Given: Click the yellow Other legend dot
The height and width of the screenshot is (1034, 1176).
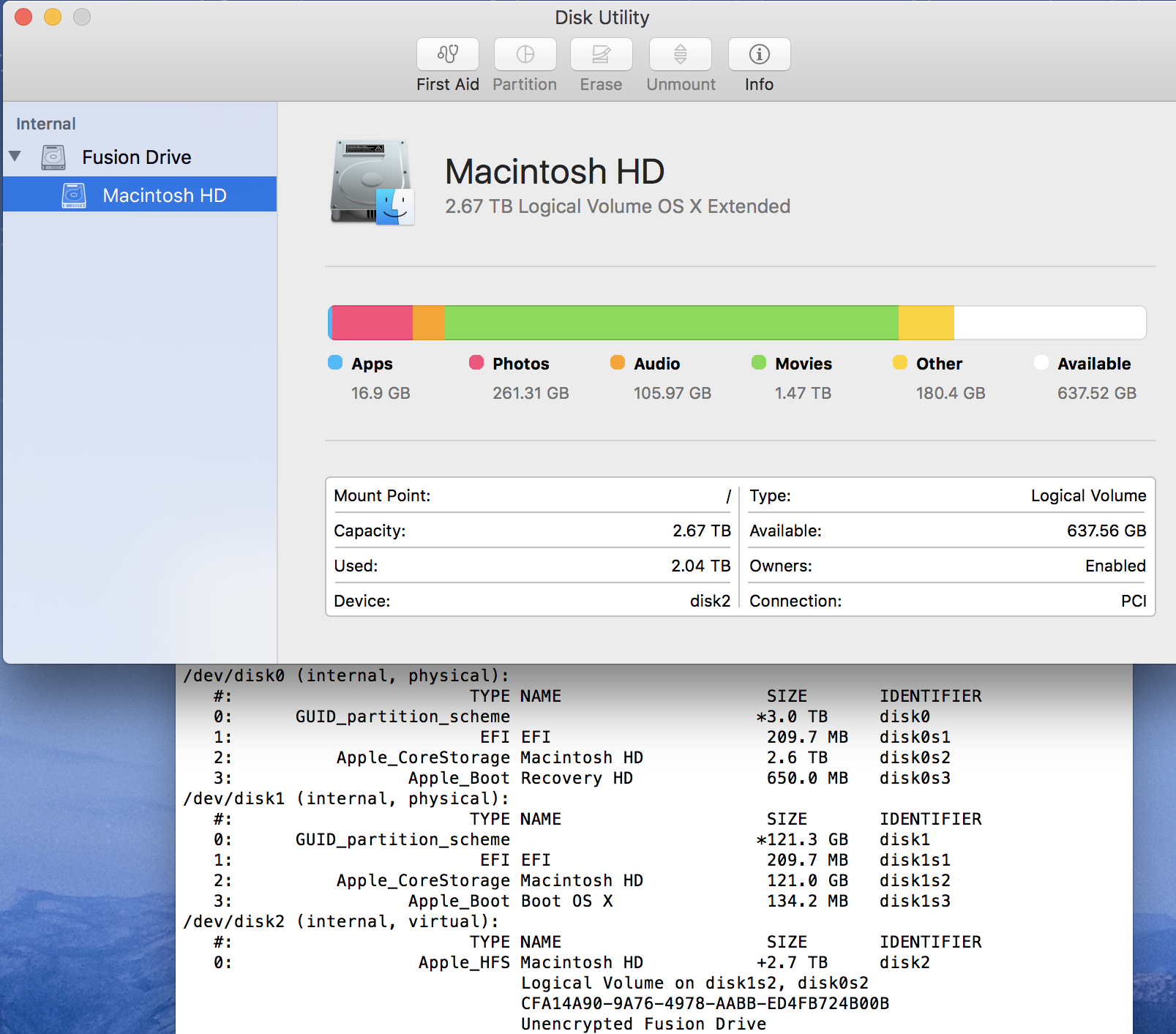Looking at the screenshot, I should pos(900,362).
